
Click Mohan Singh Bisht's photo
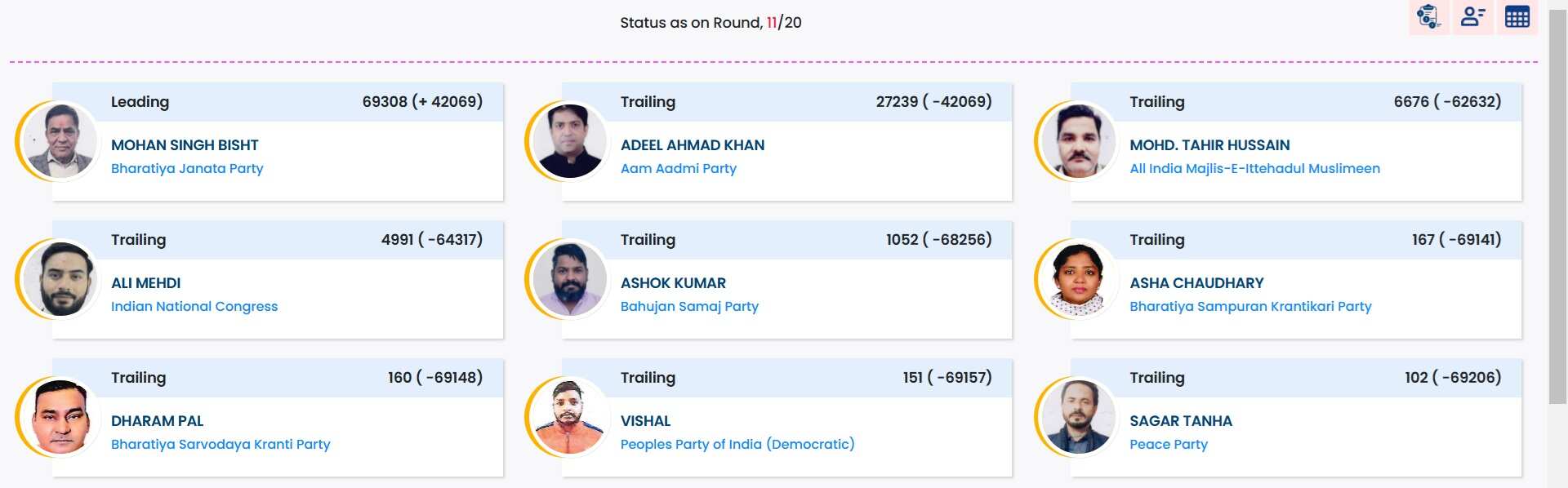click(60, 141)
